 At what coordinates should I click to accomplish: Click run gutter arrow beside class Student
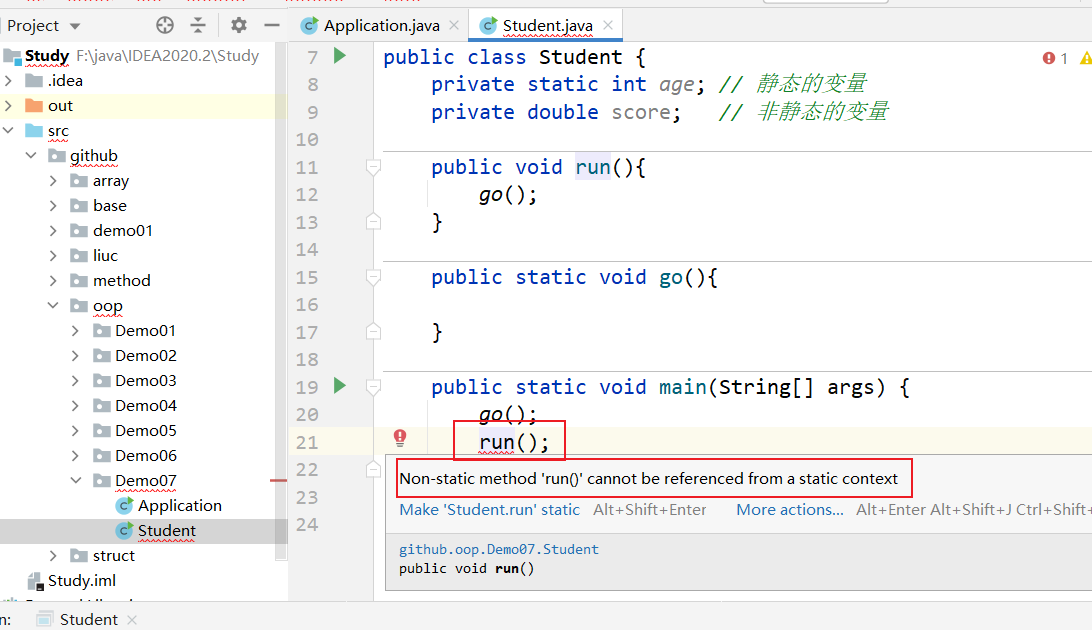340,56
